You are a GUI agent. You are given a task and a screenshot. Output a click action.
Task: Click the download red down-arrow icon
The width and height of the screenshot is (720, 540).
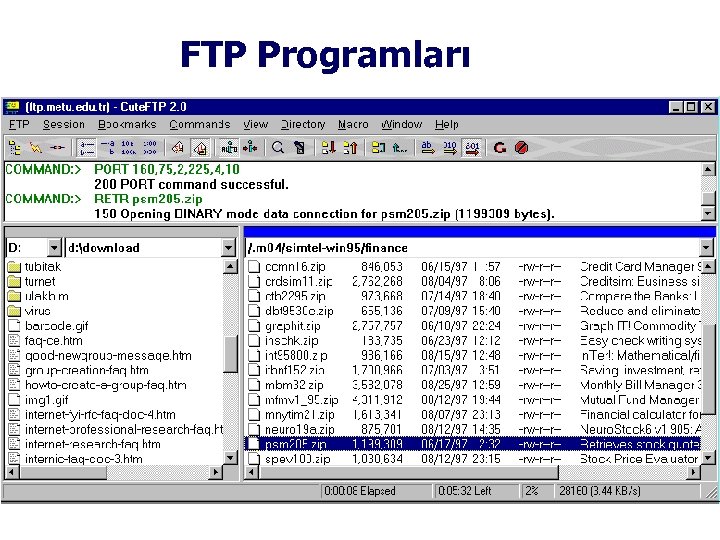(x=328, y=148)
